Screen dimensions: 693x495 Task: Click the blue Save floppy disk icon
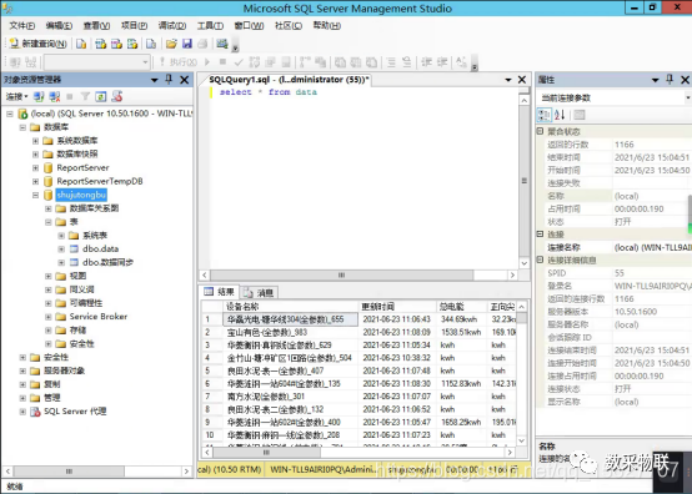click(x=187, y=44)
